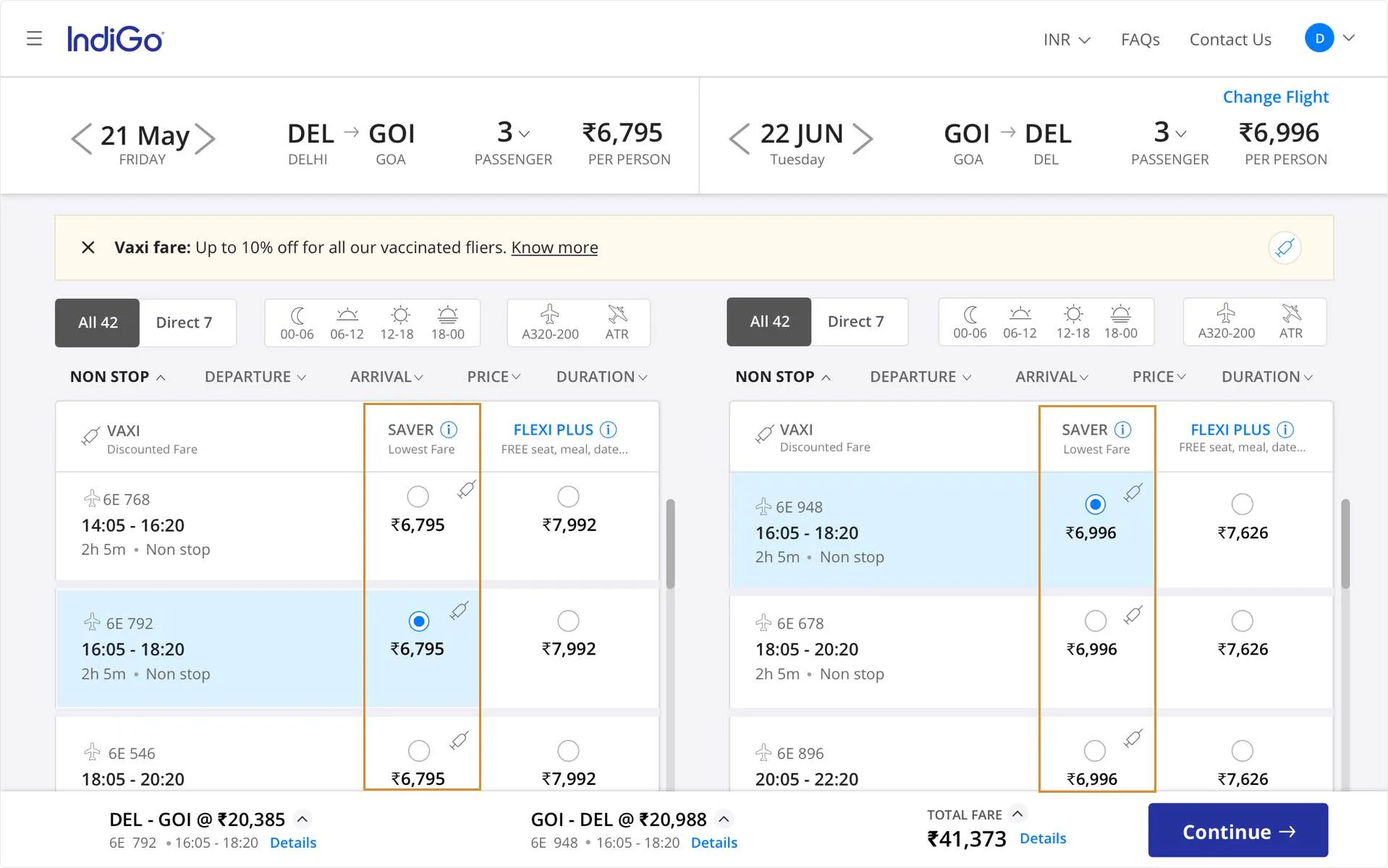Filter outbound flights by 00-06 night time
Viewport: 1388px width, 868px height.
[x=297, y=323]
